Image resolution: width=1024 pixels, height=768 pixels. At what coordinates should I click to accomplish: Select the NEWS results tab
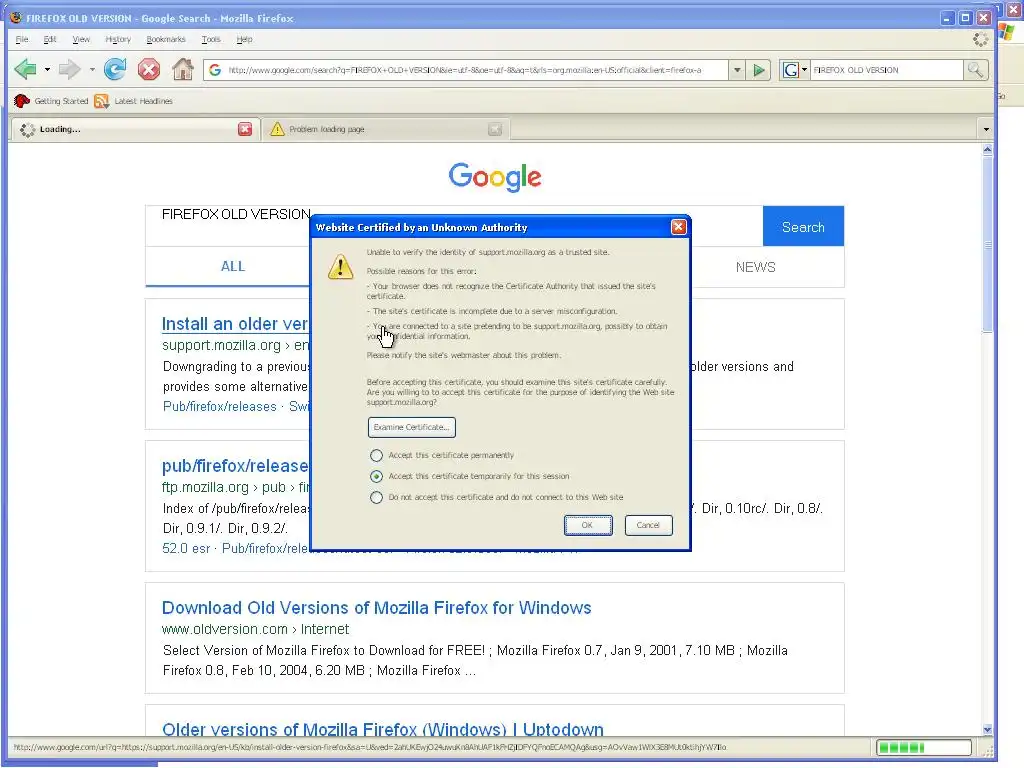point(756,267)
